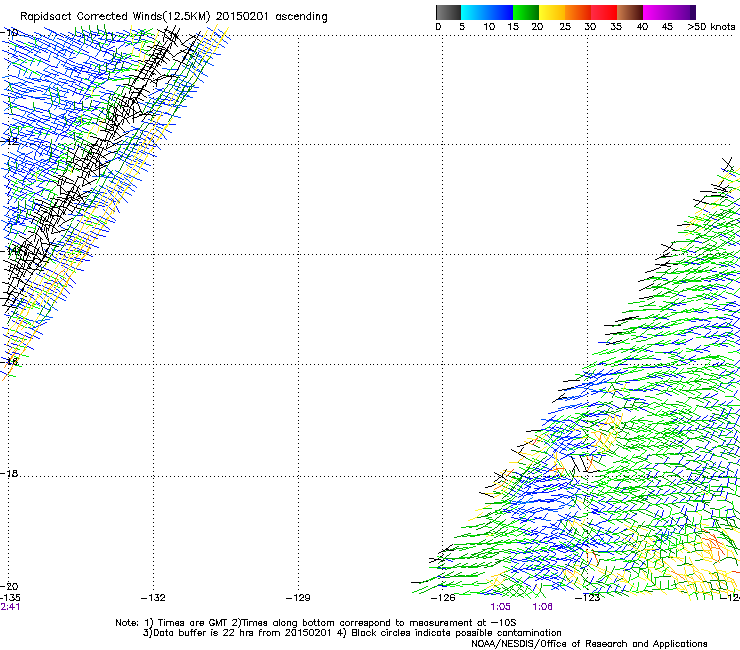The image size is (740, 650).
Task: Pick the cyan-to-blue 5-15 knots legend band
Action: (x=487, y=12)
